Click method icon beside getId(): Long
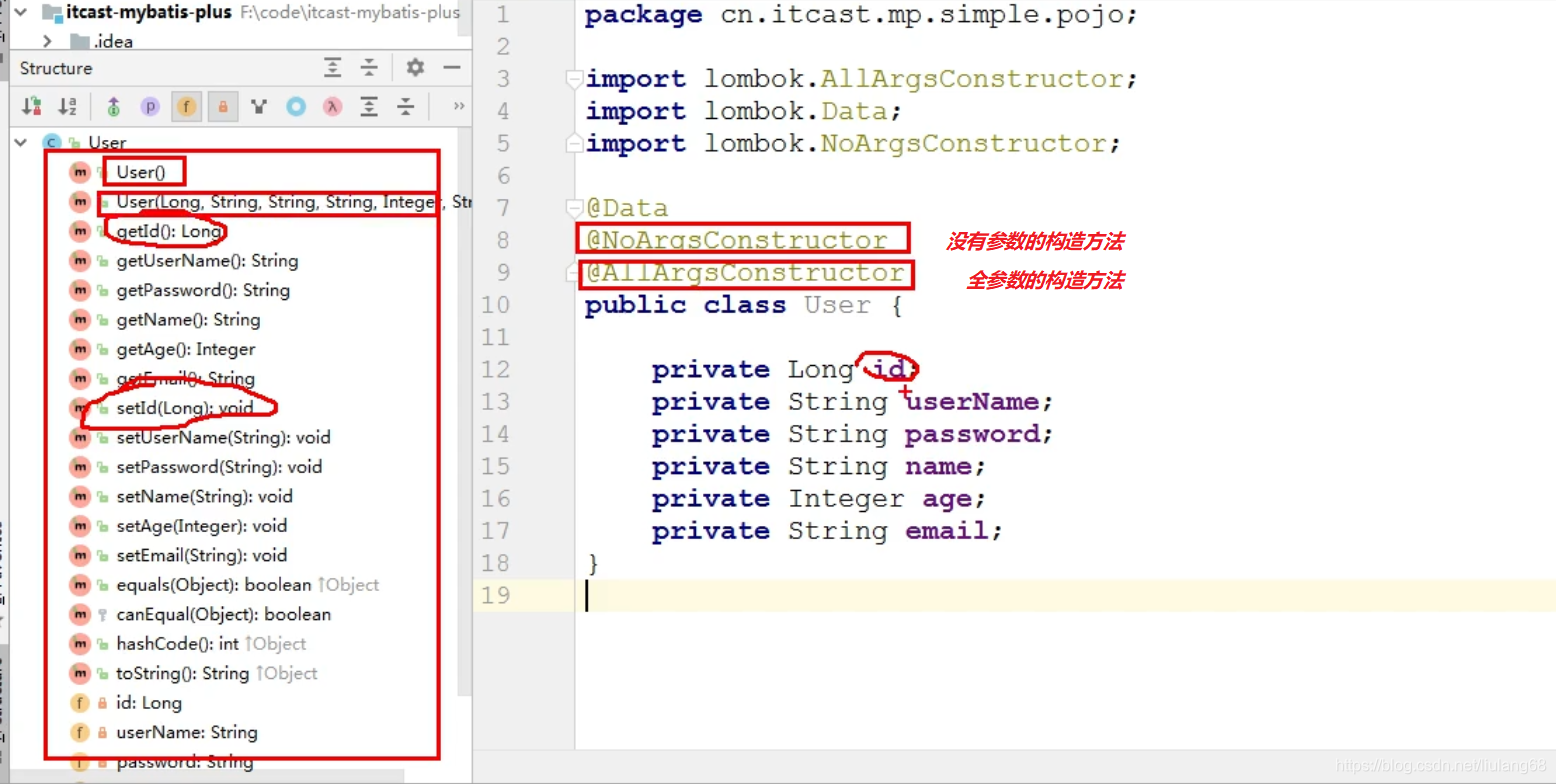1556x784 pixels. point(79,231)
